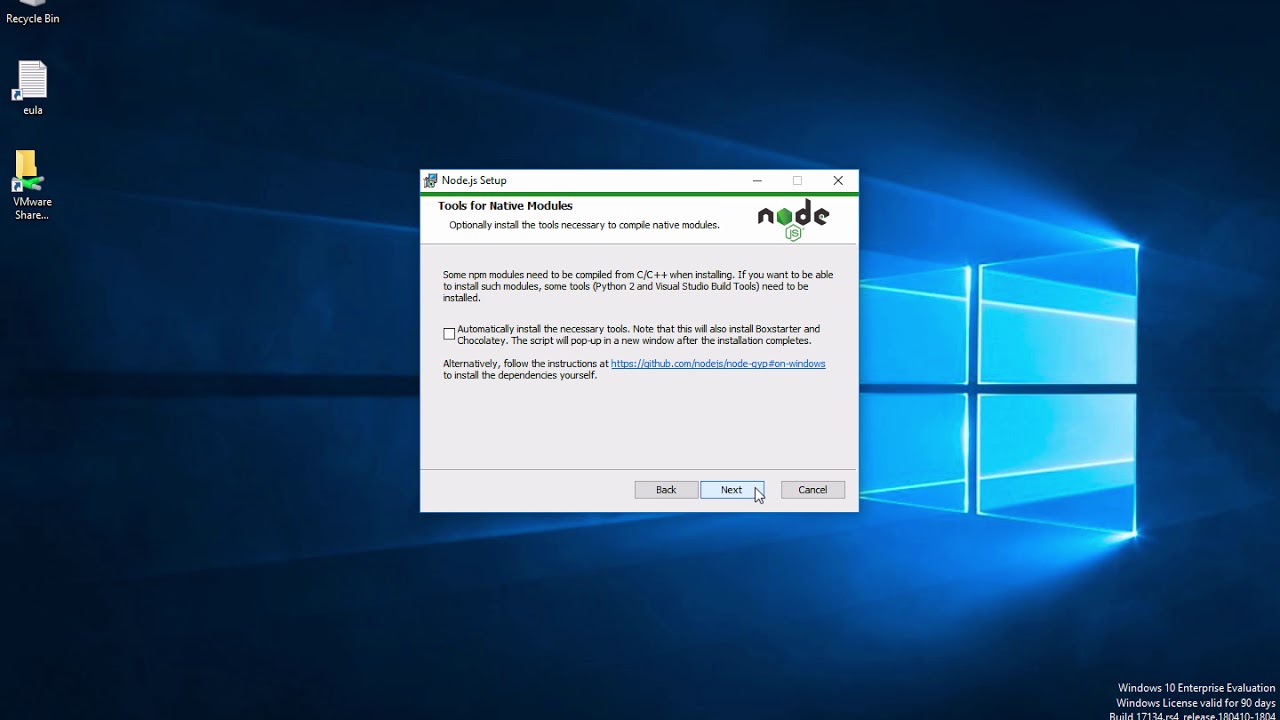Enable automatically install the necessary tools checkbox
Screen dimensions: 1280x720
pos(449,334)
